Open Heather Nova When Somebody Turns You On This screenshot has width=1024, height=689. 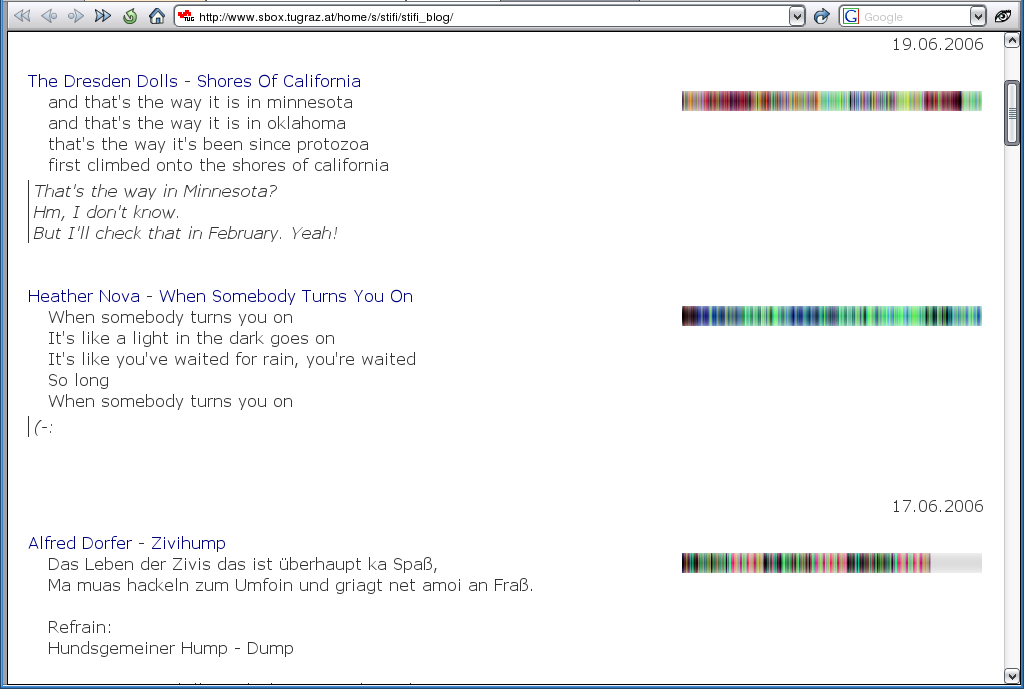(x=220, y=296)
